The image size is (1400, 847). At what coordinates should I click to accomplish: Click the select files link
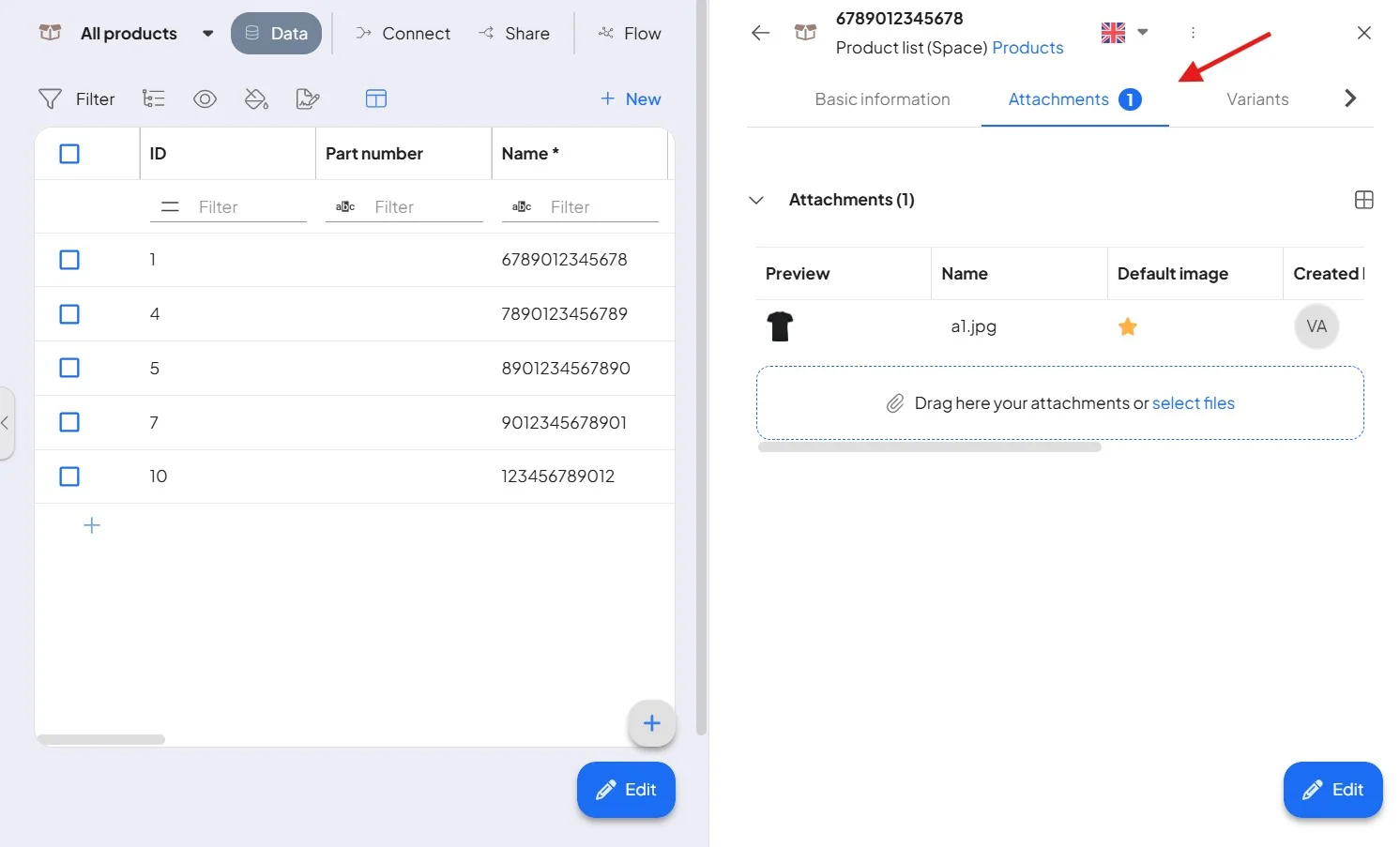(1193, 403)
